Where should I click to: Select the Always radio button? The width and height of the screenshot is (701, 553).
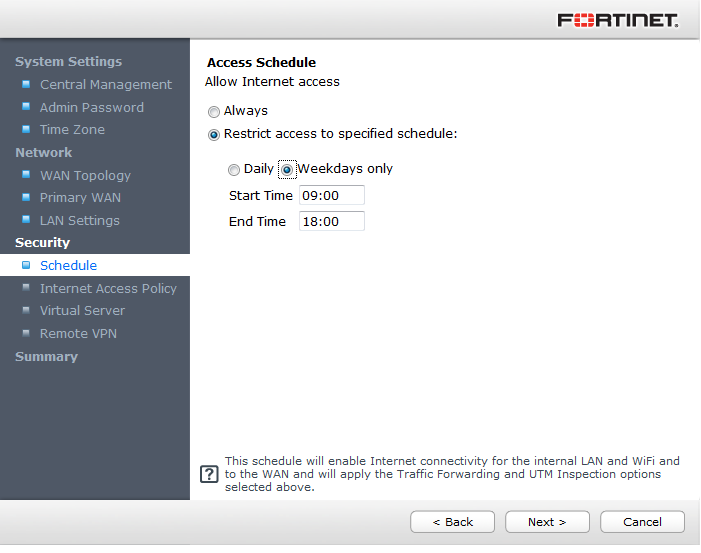[x=214, y=112]
